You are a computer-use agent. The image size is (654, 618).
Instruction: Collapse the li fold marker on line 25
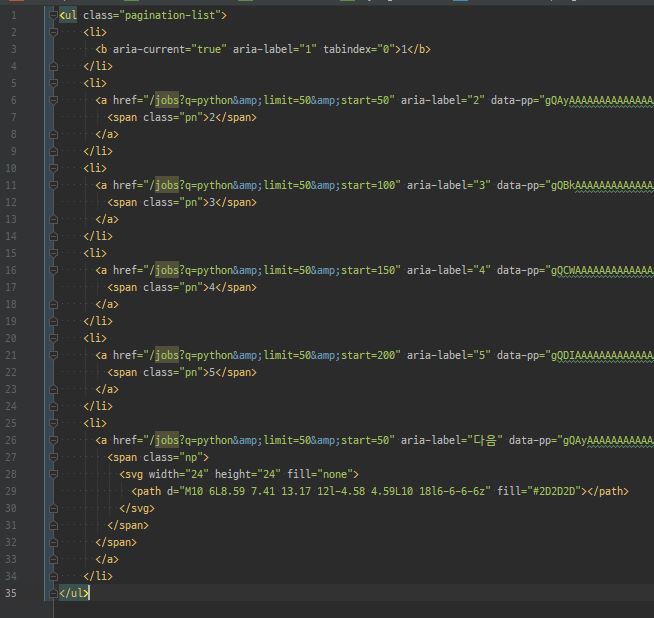coord(53,423)
